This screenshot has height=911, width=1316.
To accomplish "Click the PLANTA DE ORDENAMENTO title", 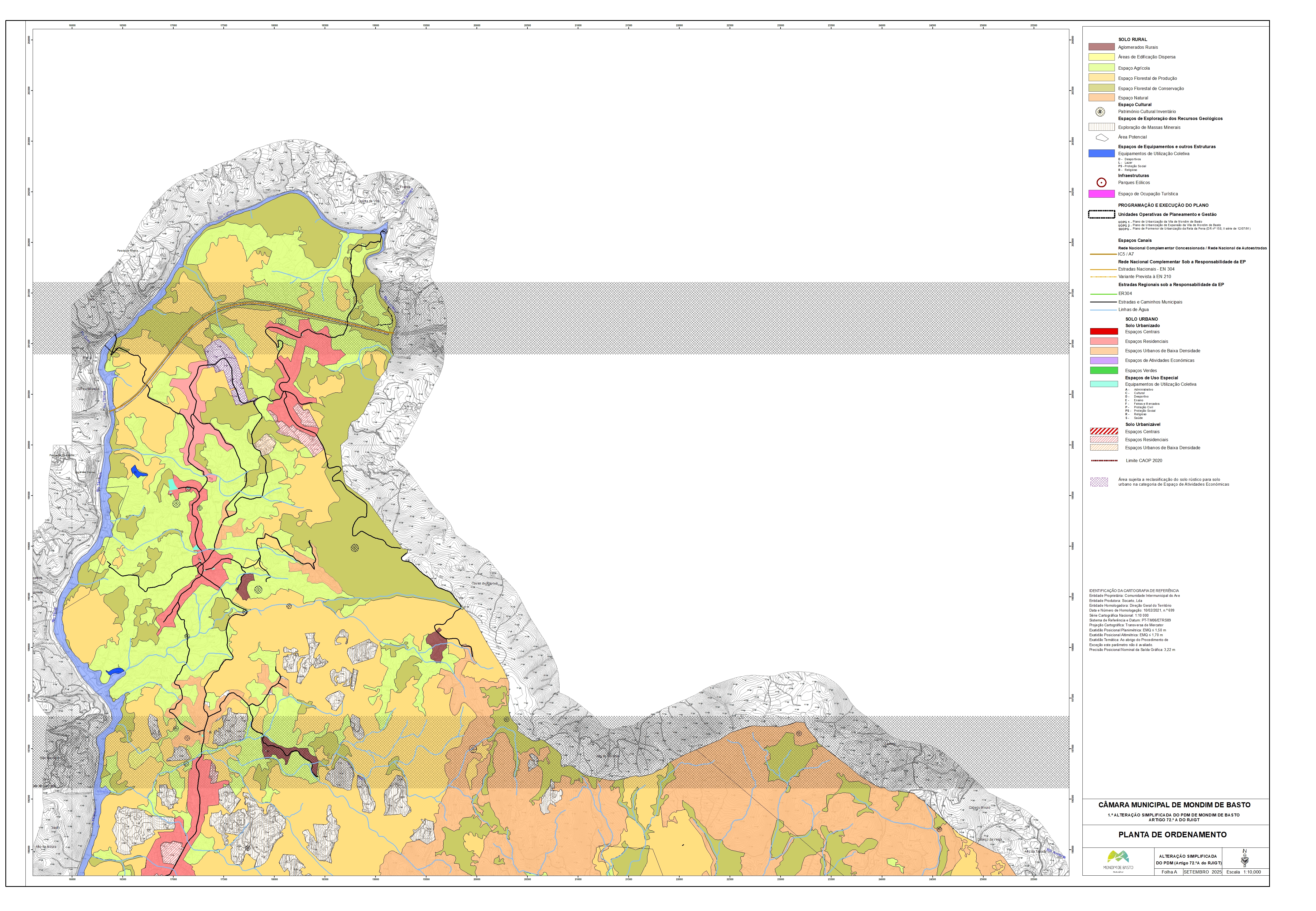I will 1172,834.
